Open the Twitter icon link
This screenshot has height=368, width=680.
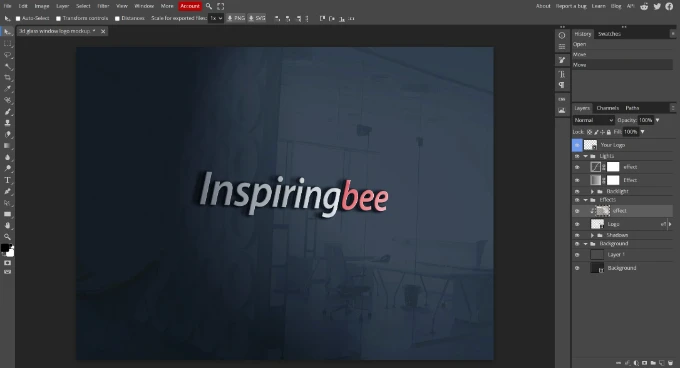click(x=657, y=6)
